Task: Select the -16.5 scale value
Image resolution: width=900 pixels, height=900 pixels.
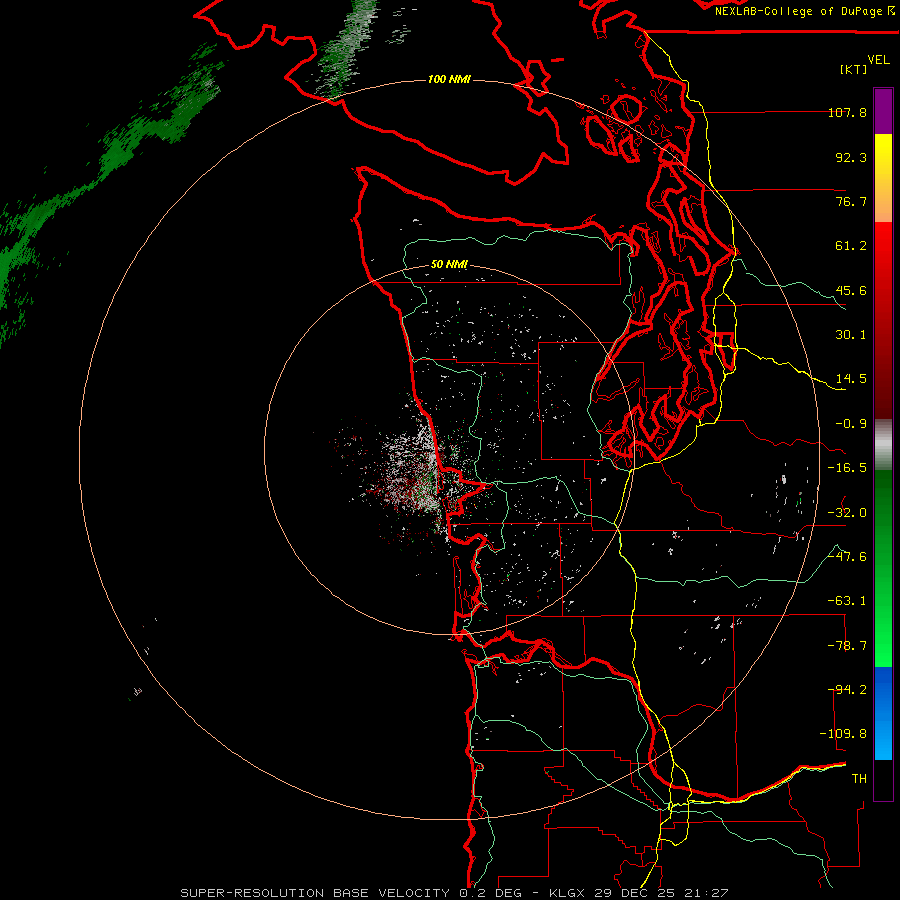Action: click(x=847, y=468)
